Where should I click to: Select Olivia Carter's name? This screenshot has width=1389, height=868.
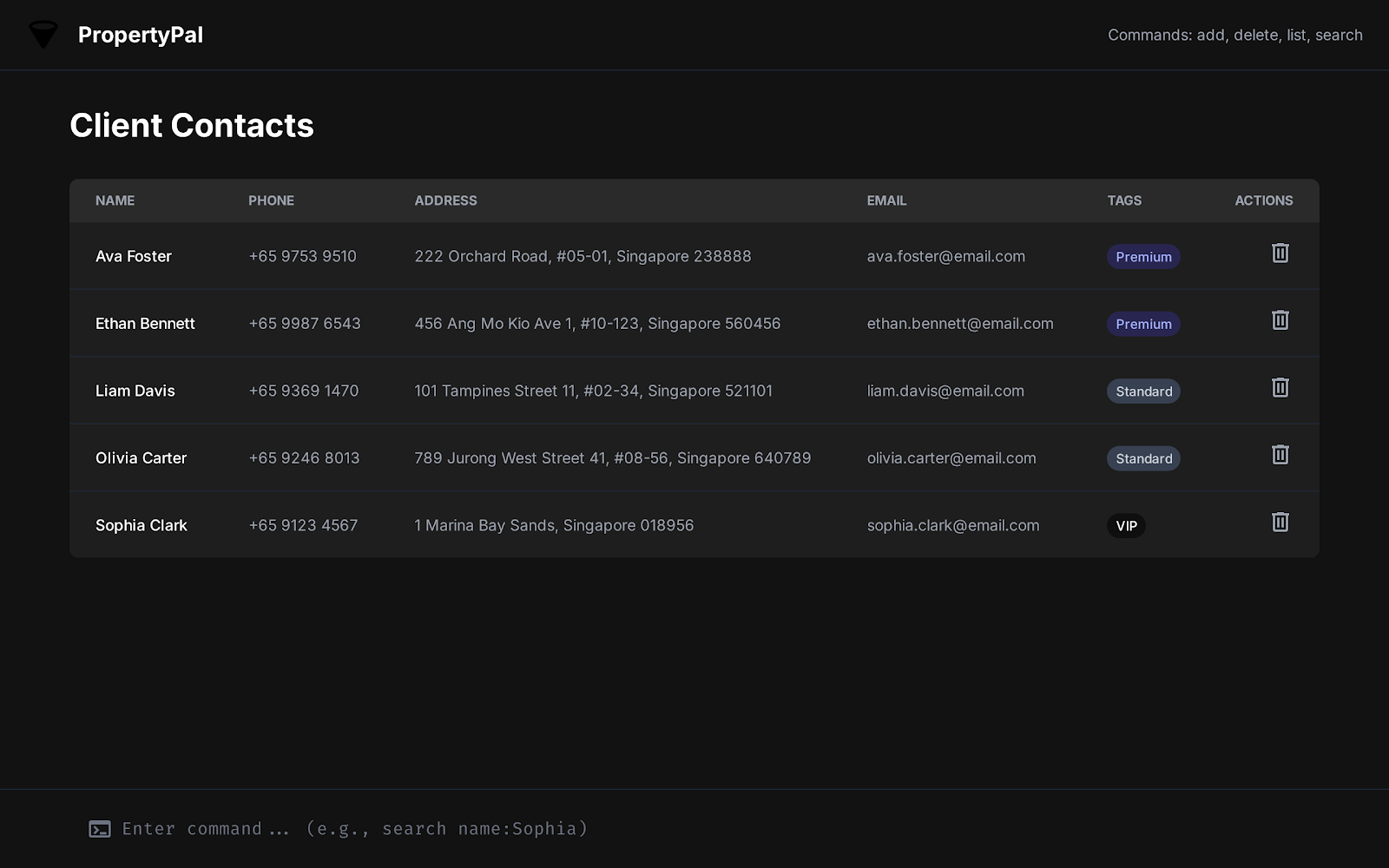pos(141,458)
